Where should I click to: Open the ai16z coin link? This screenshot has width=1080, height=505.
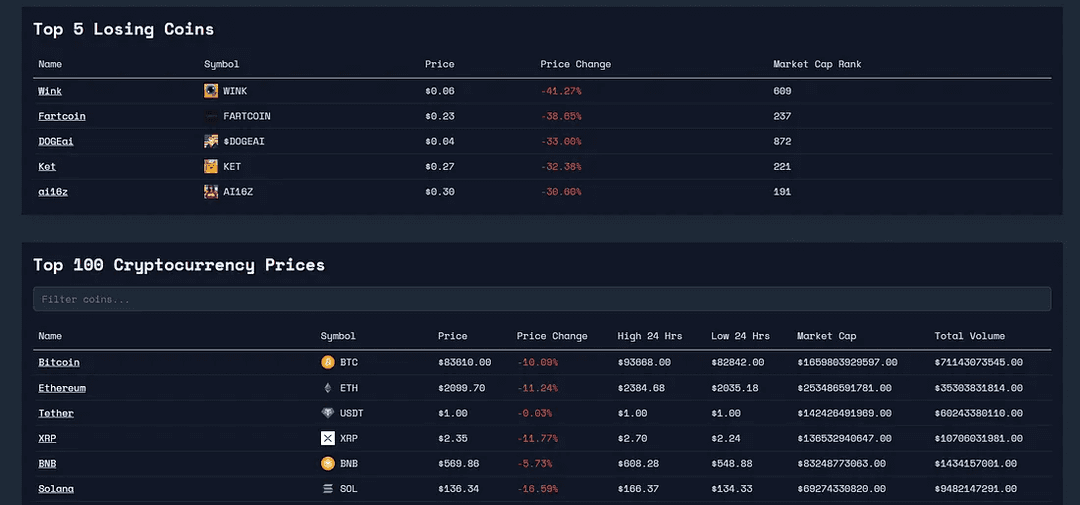pyautogui.click(x=53, y=192)
